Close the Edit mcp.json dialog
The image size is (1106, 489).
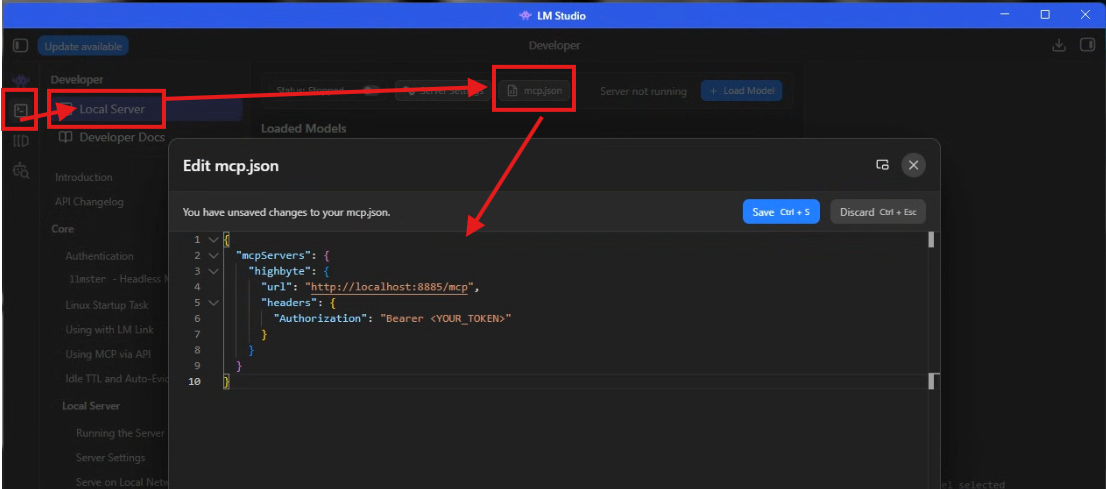coord(913,165)
